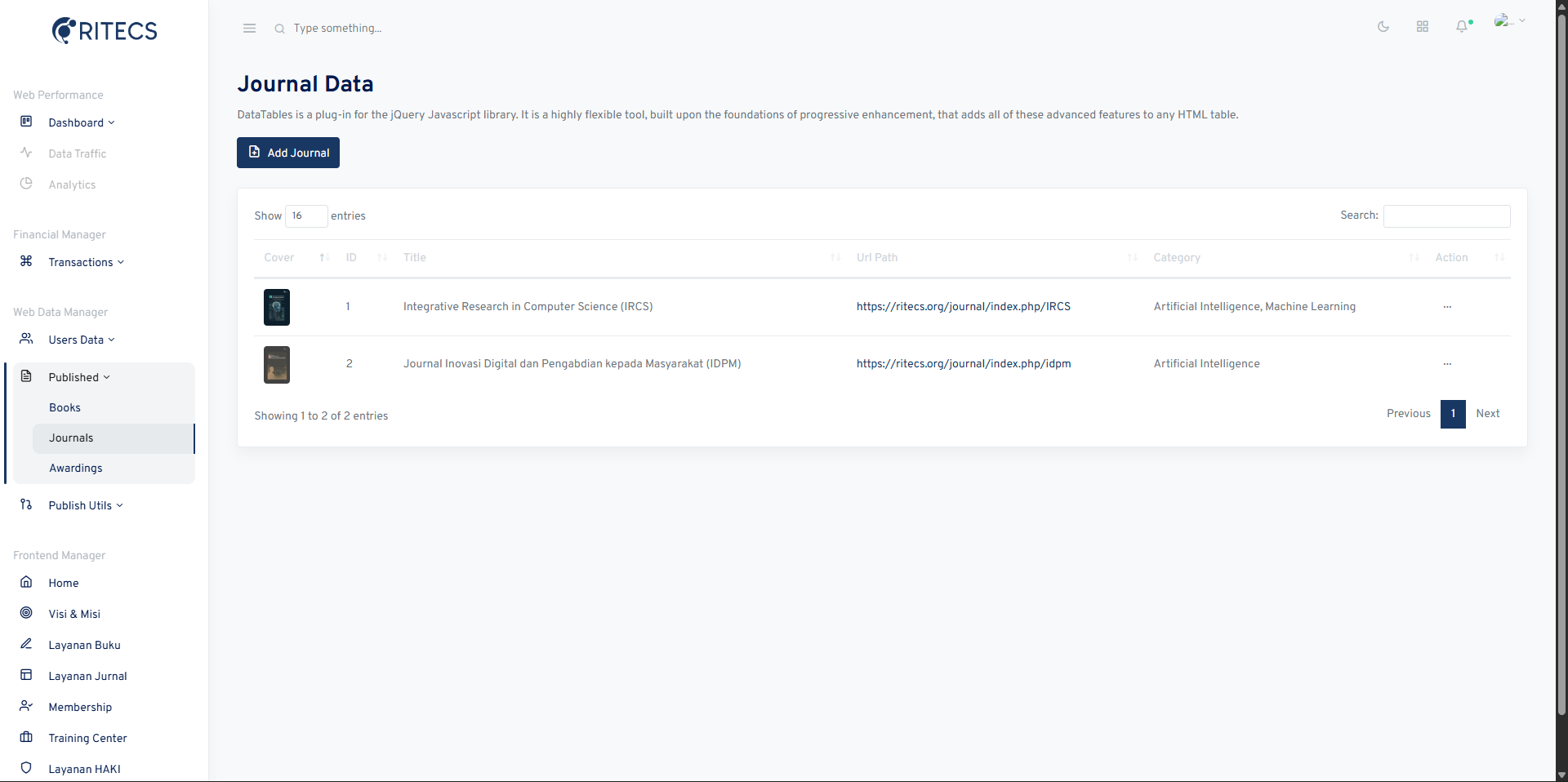Toggle dark mode moon icon
1568x782 pixels.
tap(1383, 27)
